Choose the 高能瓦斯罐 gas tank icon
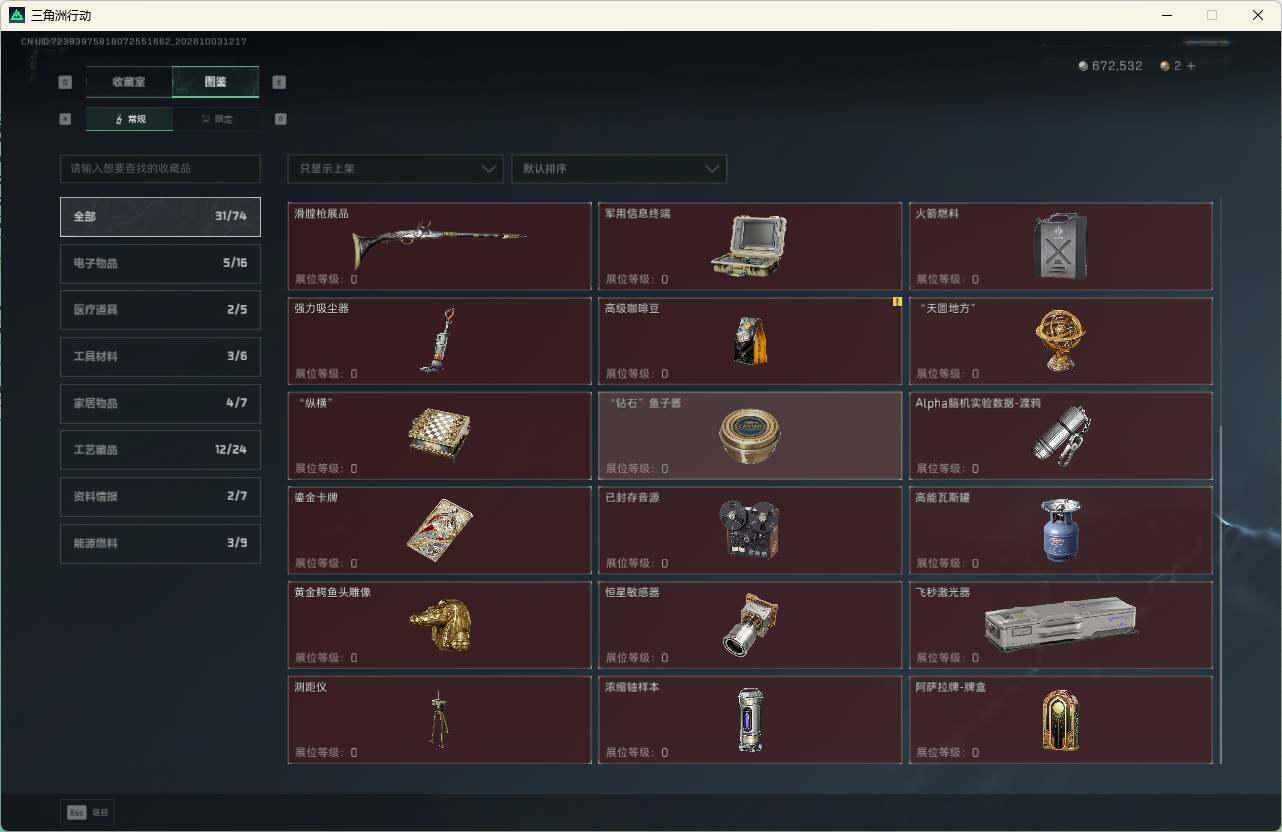This screenshot has width=1282, height=832. pyautogui.click(x=1060, y=530)
